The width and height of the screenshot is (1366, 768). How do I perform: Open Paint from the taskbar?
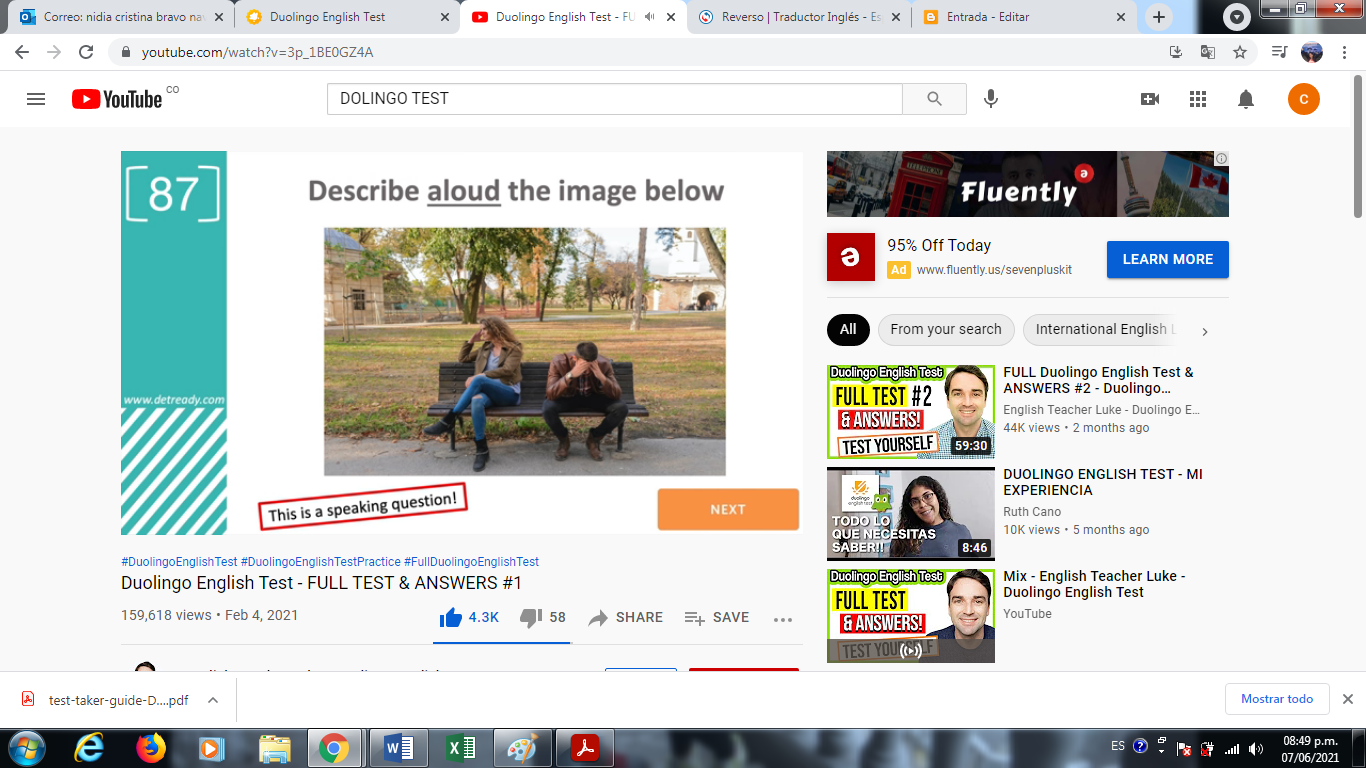click(x=522, y=748)
